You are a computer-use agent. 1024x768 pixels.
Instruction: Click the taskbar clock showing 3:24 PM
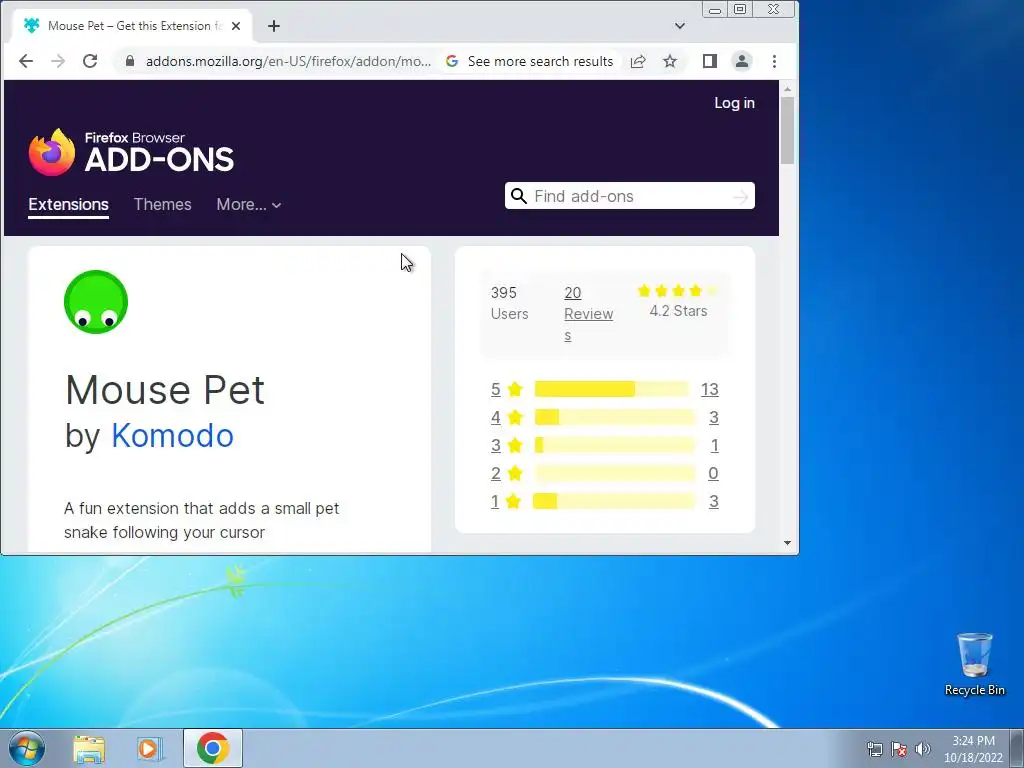click(973, 749)
